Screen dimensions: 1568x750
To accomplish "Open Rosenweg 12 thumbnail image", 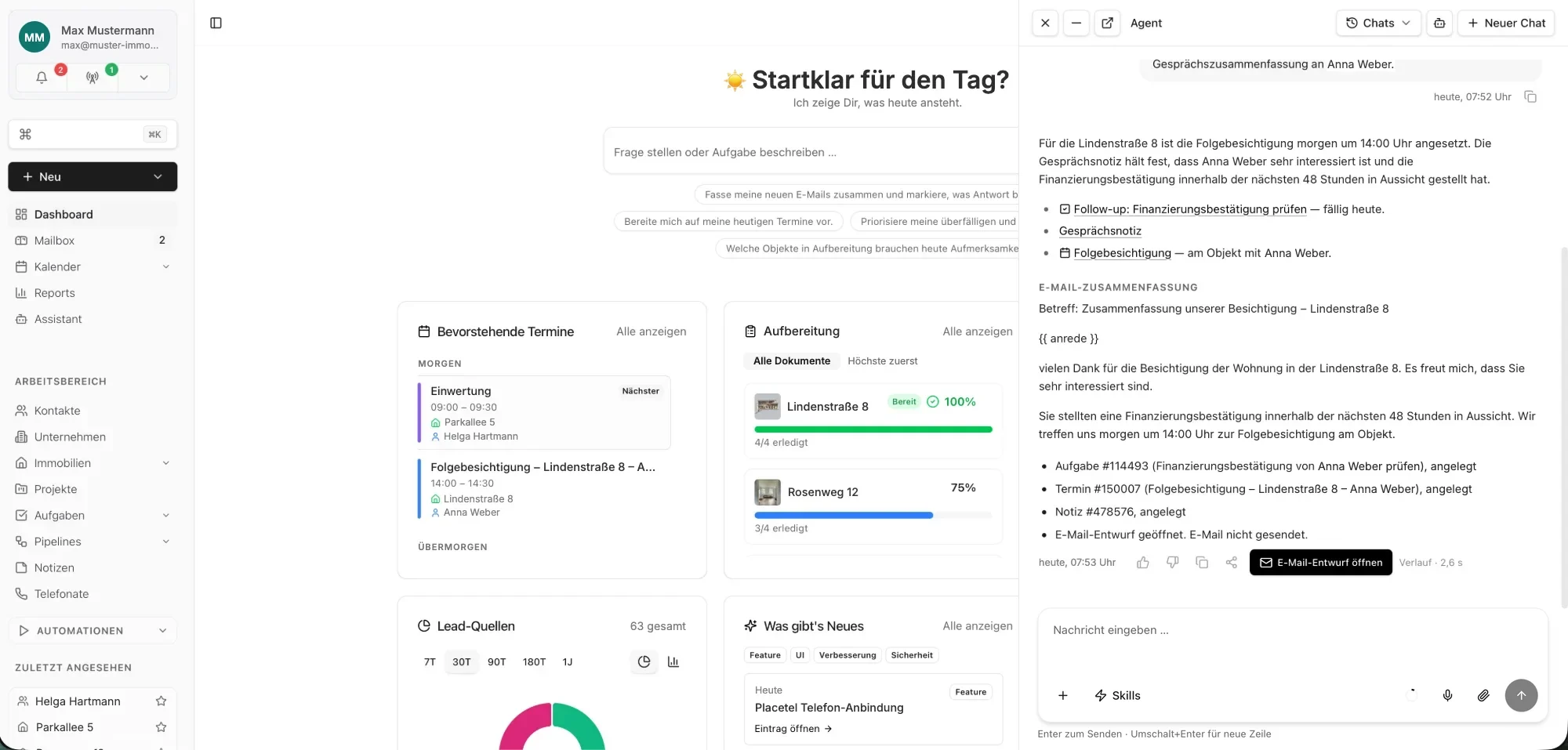I will point(768,492).
